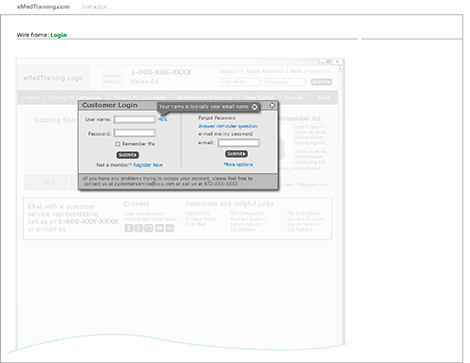Image resolution: width=470 pixels, height=363 pixels.
Task: Open Answer reminder question link
Action: click(x=228, y=126)
